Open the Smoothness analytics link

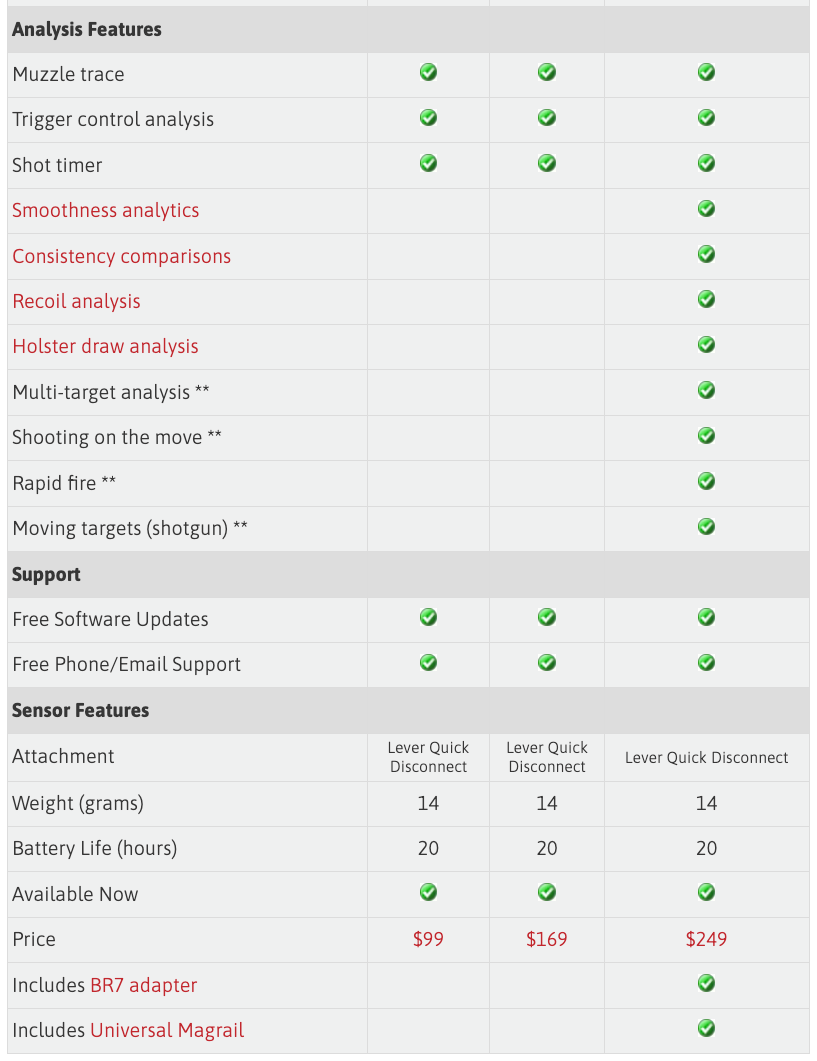click(x=106, y=210)
